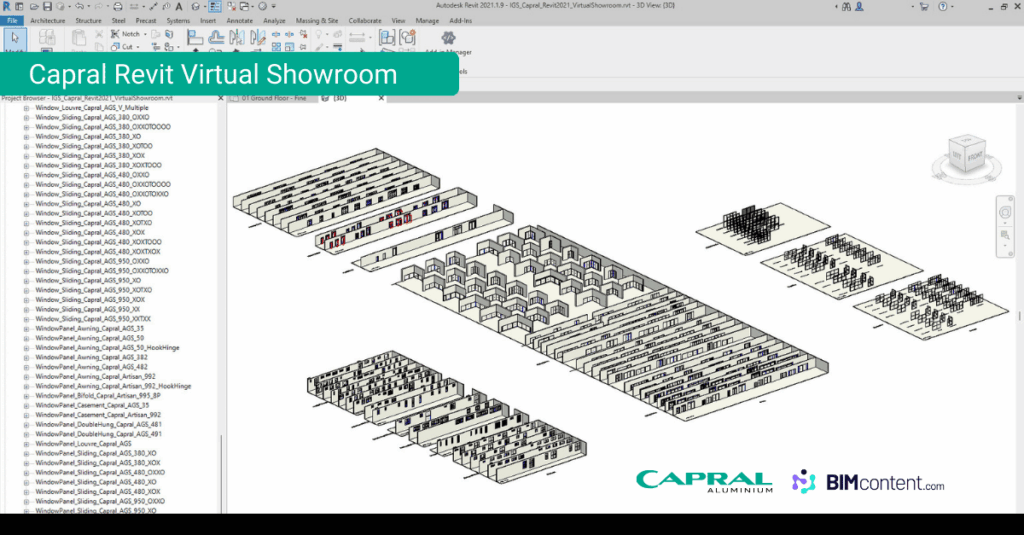The width and height of the screenshot is (1024, 535).
Task: Click the Save disk icon
Action: coord(48,7)
